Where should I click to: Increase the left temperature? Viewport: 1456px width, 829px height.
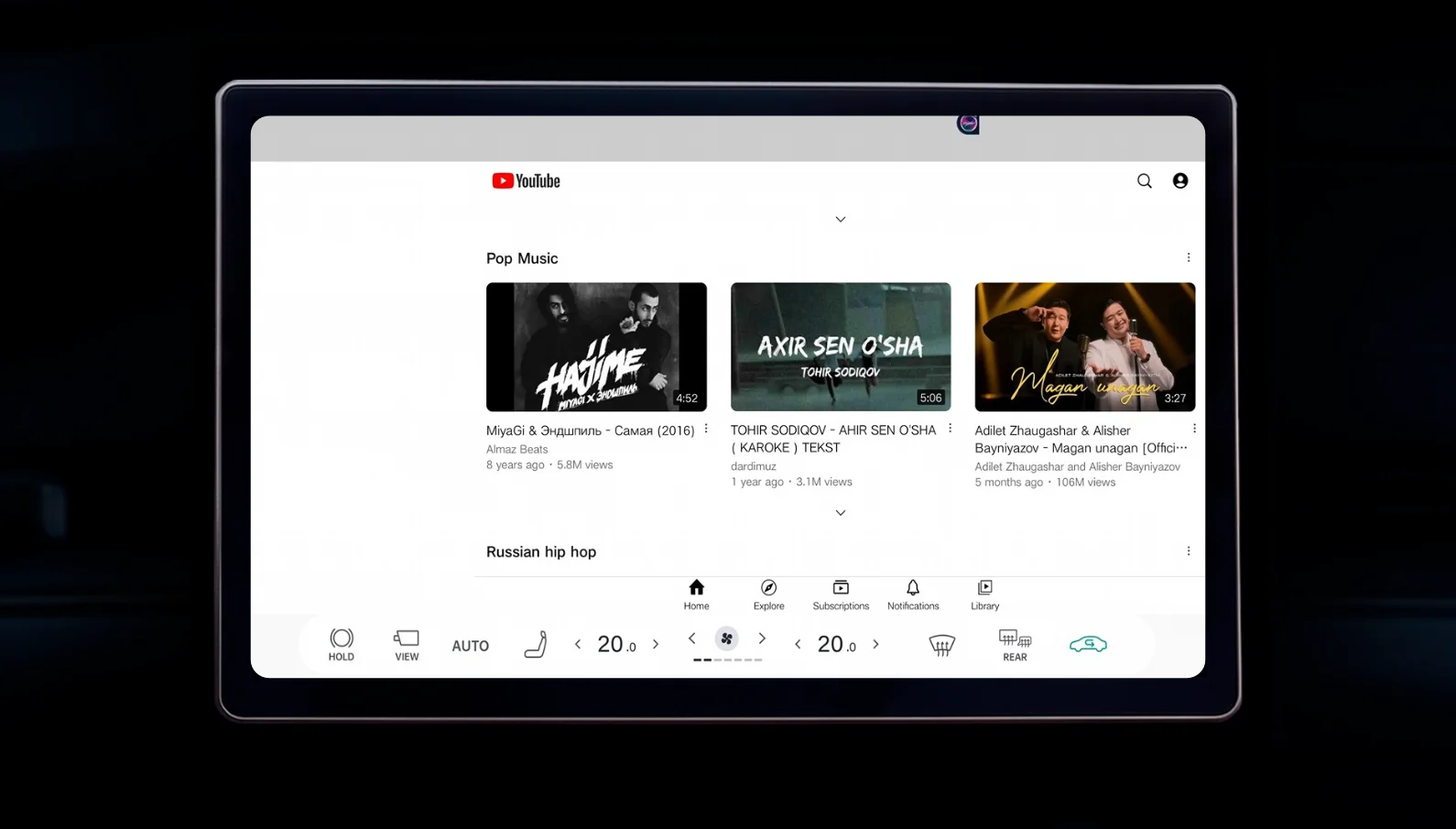(656, 645)
